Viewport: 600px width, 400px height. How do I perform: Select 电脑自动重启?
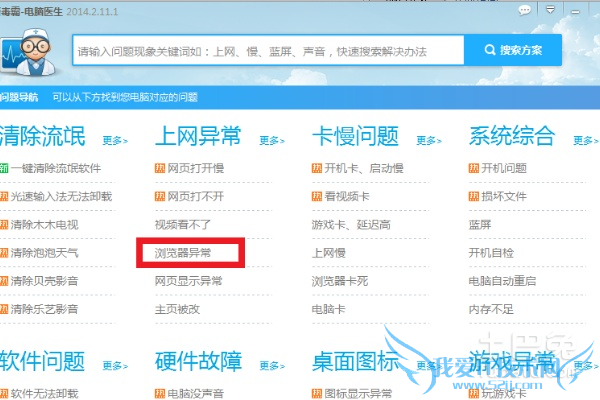point(502,281)
